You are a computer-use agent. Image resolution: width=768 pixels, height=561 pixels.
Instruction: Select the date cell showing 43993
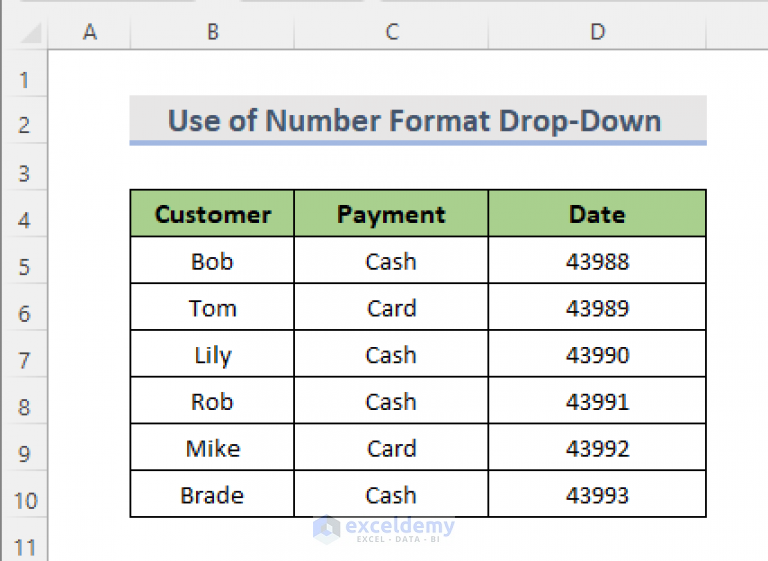pos(597,494)
